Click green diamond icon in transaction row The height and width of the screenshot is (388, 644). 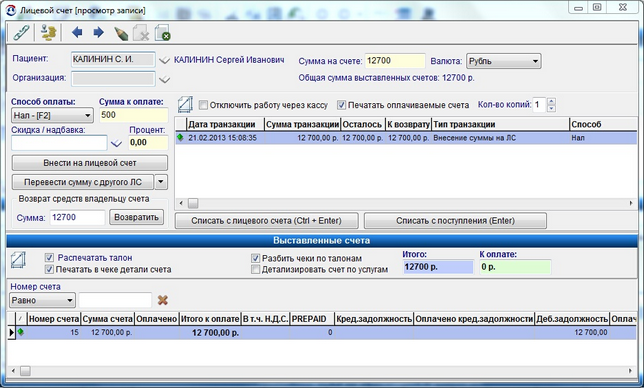pos(180,137)
